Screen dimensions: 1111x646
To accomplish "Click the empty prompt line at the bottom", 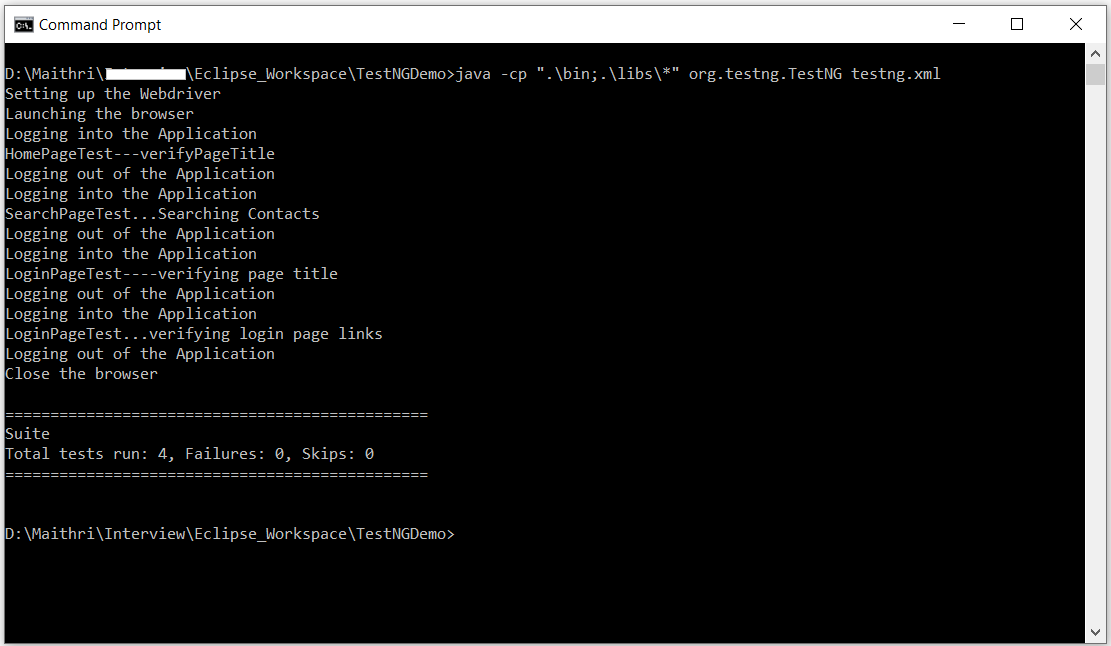I will click(x=230, y=533).
